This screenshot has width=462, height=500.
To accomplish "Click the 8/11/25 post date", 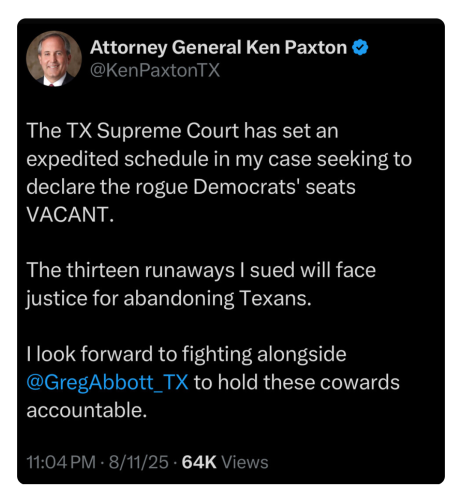I will (x=139, y=462).
